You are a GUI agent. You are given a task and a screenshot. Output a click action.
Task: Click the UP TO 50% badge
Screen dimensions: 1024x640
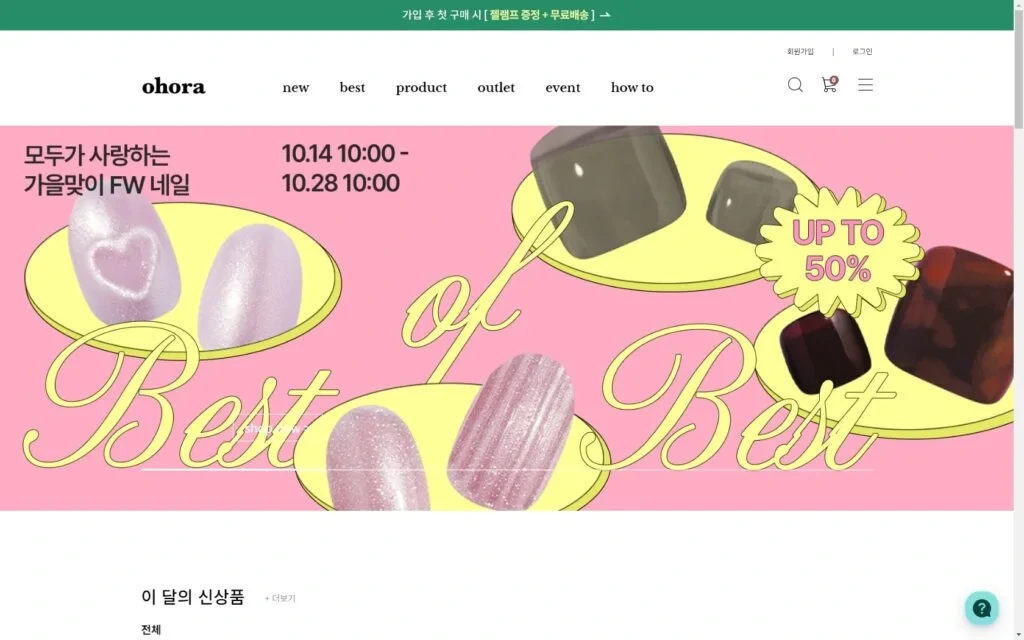[x=839, y=251]
